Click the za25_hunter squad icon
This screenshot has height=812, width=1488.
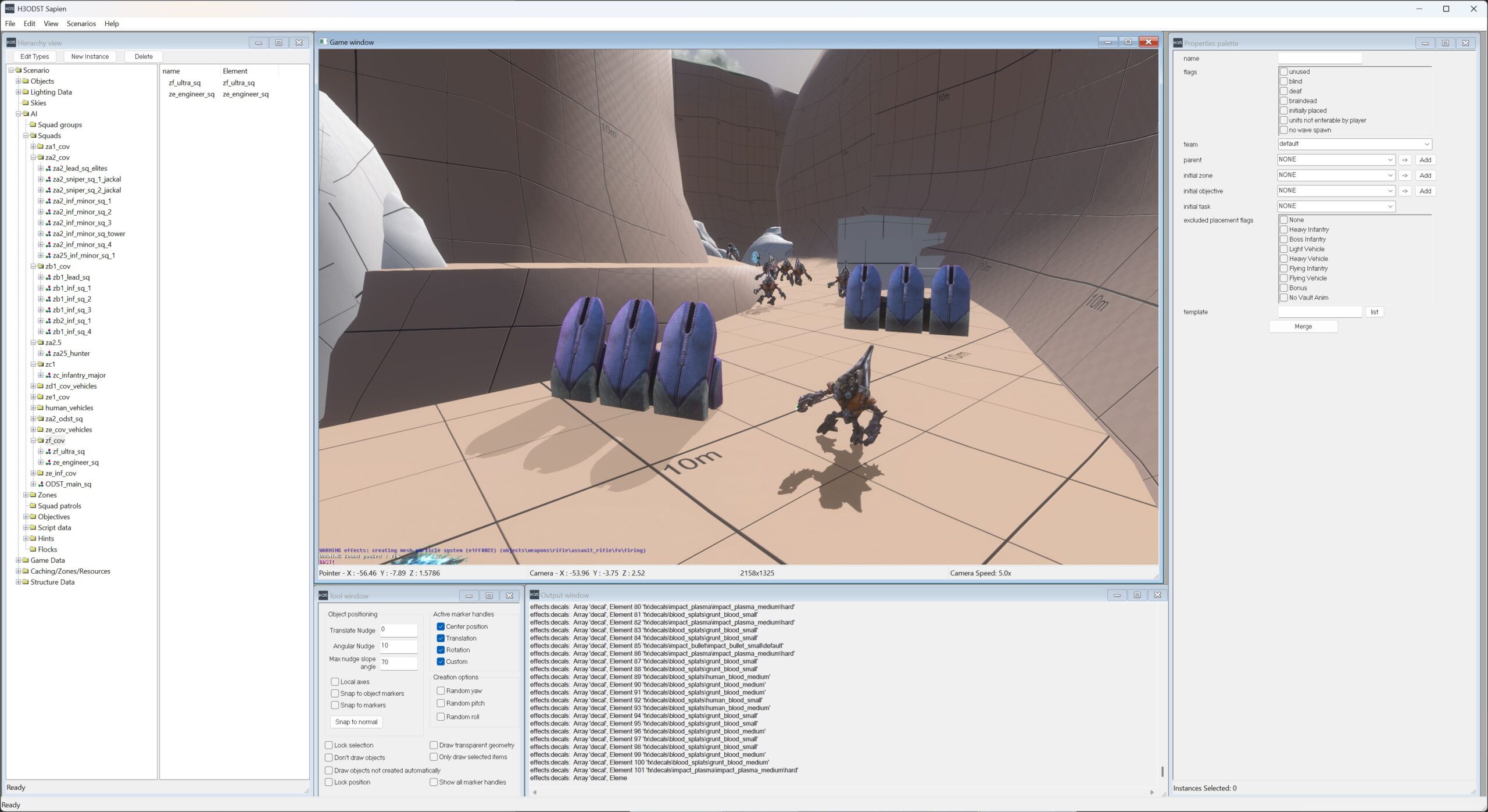click(48, 353)
